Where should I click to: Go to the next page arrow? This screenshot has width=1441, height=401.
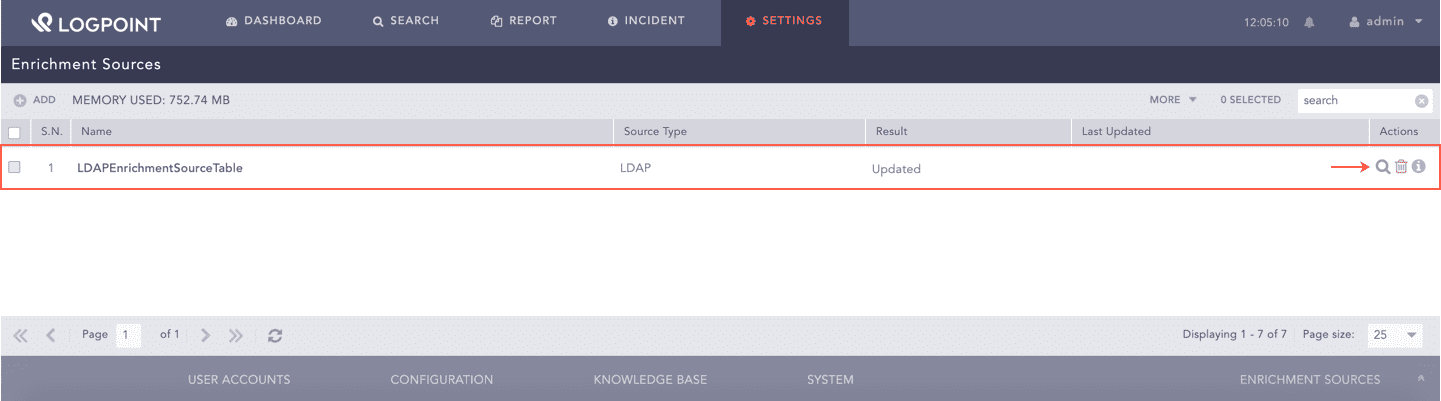pos(205,336)
